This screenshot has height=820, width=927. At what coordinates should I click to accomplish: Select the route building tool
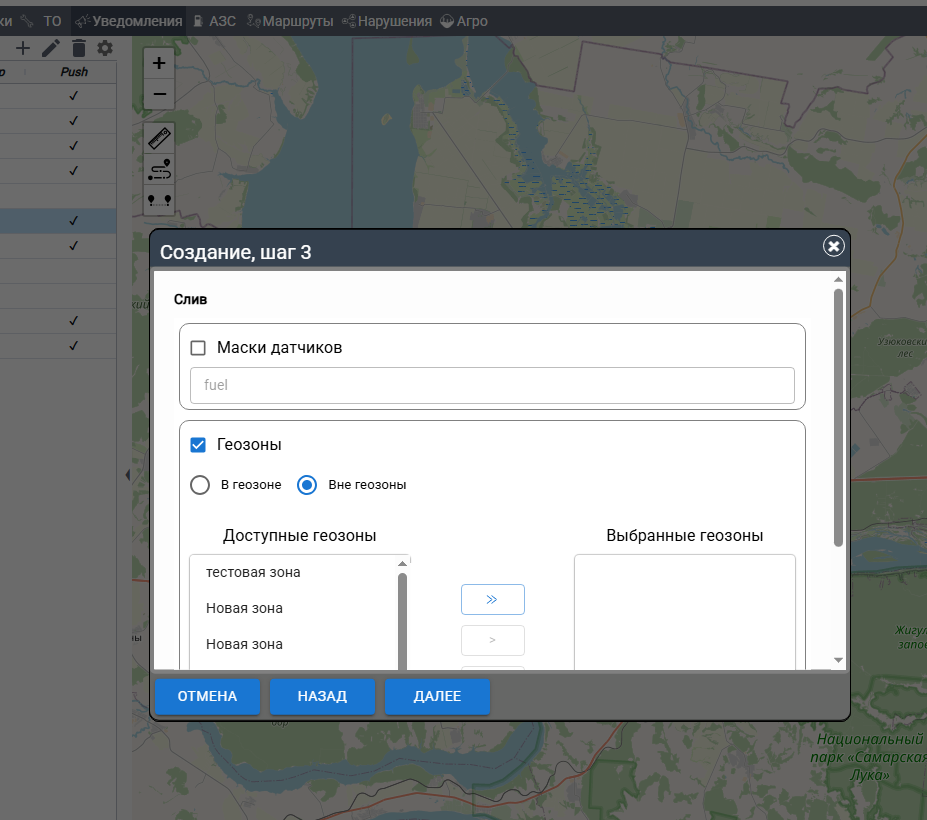click(x=159, y=169)
